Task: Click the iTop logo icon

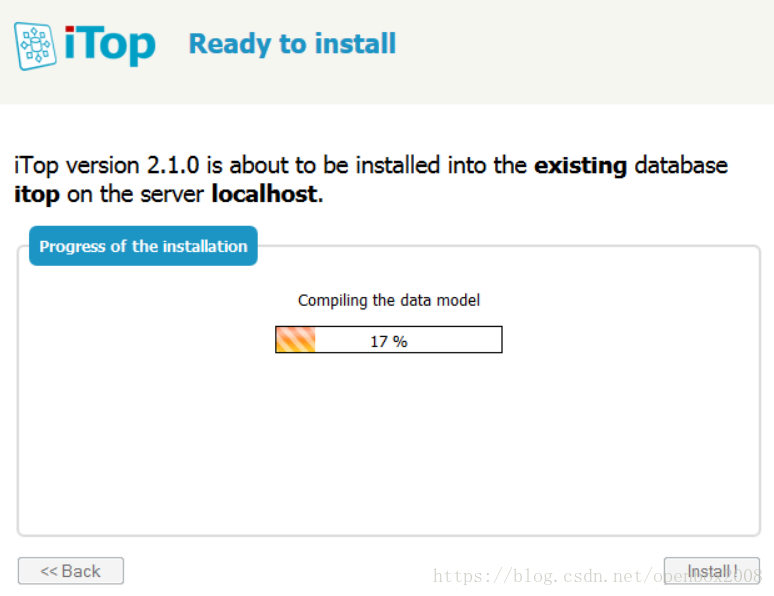Action: (x=35, y=46)
